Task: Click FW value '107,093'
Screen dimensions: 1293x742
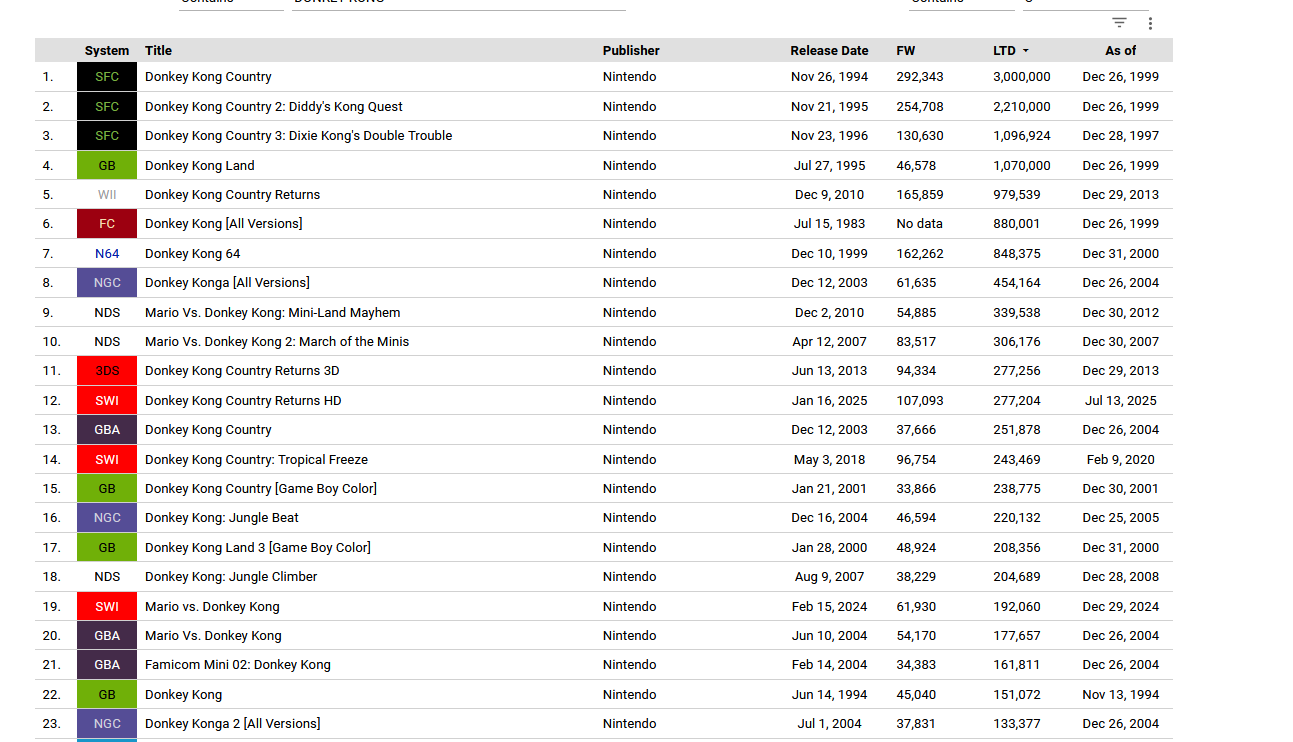Action: pos(920,401)
